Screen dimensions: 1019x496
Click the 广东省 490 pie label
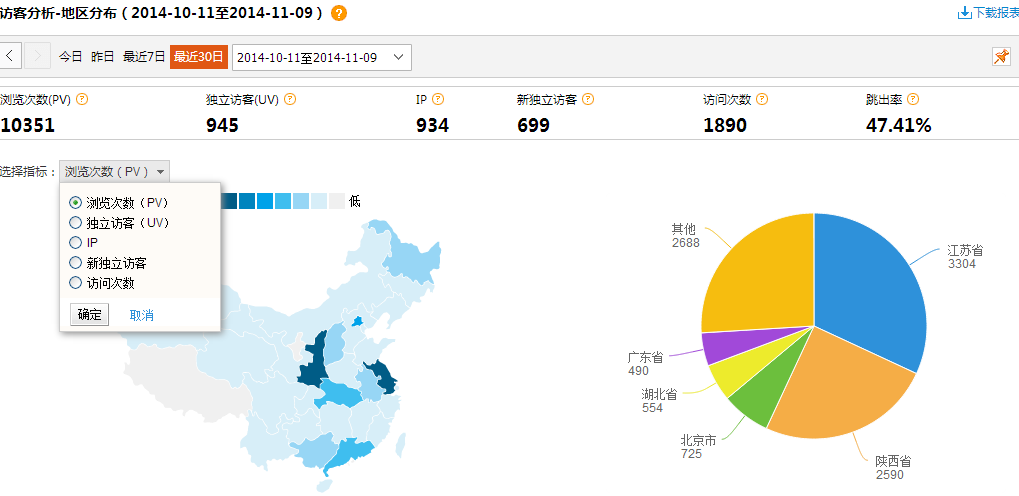point(645,364)
